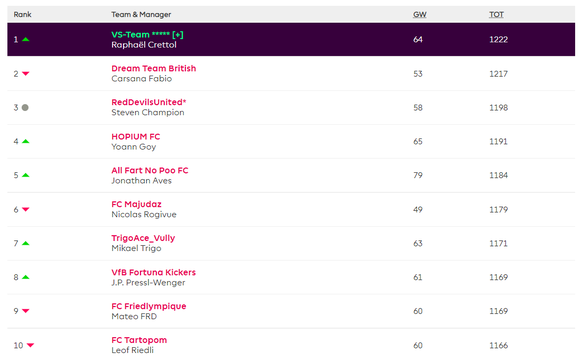The width and height of the screenshot is (582, 362).
Task: Click the green up arrow beside rank 4
Action: 26,141
